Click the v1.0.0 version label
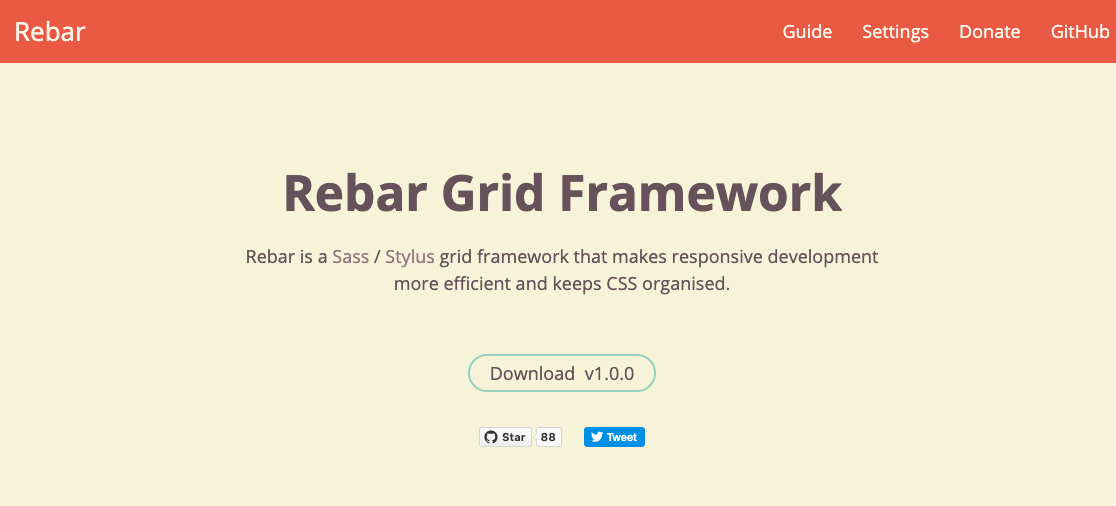The image size is (1116, 506). tap(609, 374)
